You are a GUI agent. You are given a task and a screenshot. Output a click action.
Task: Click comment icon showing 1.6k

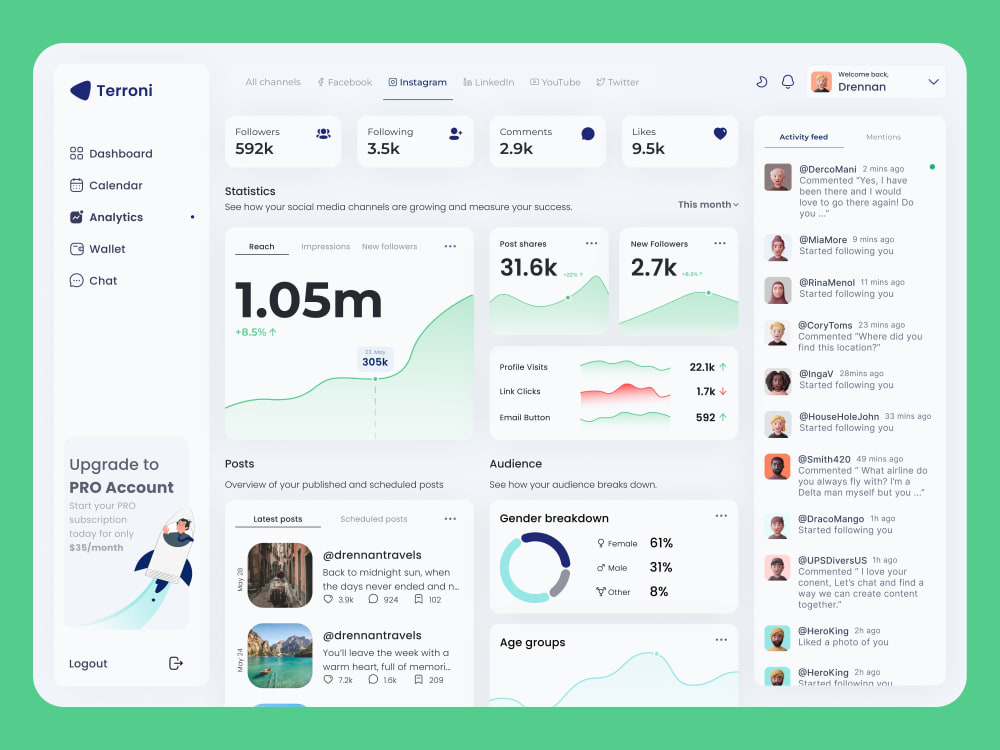(373, 679)
